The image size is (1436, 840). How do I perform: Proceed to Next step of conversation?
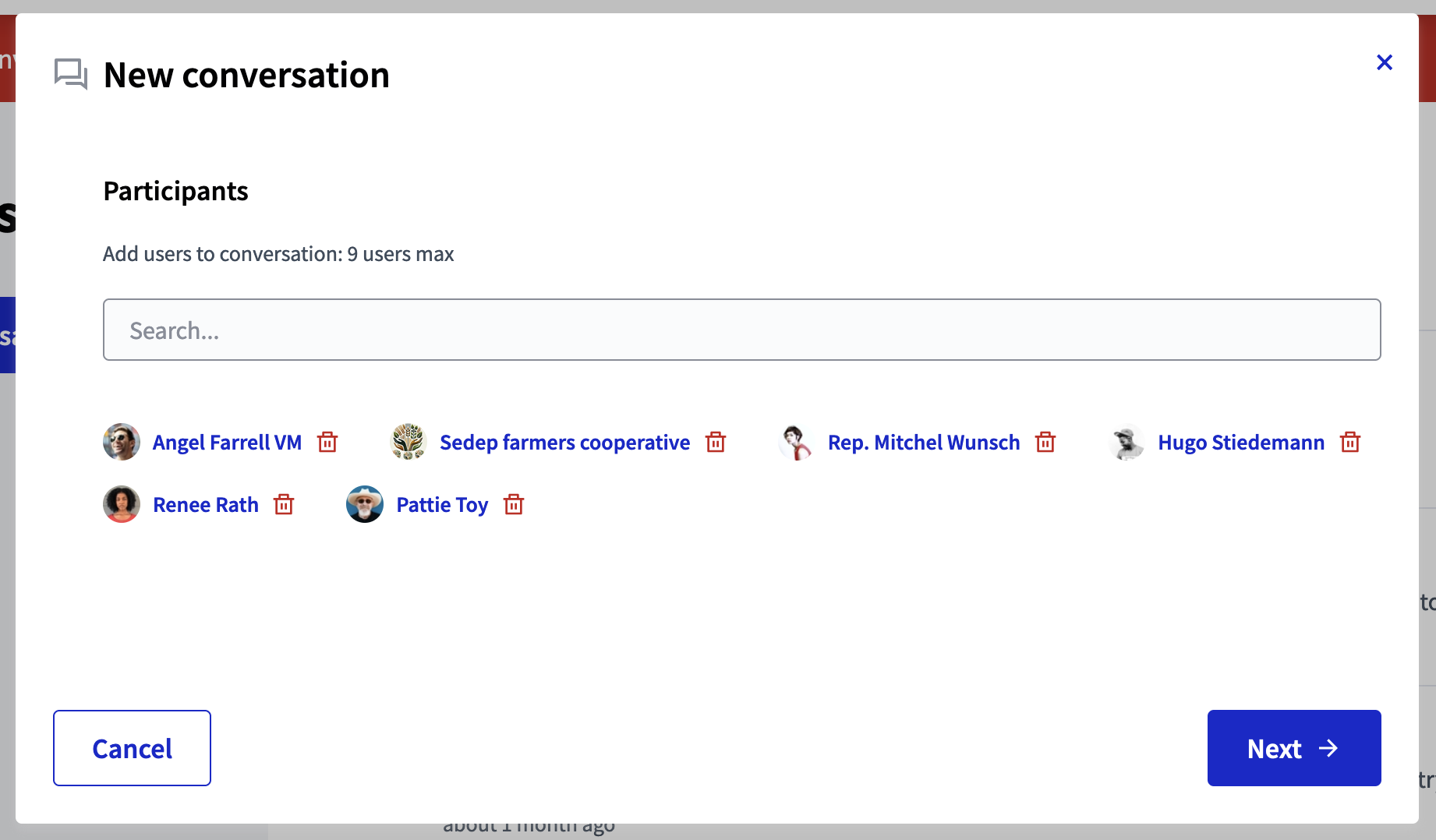tap(1293, 748)
